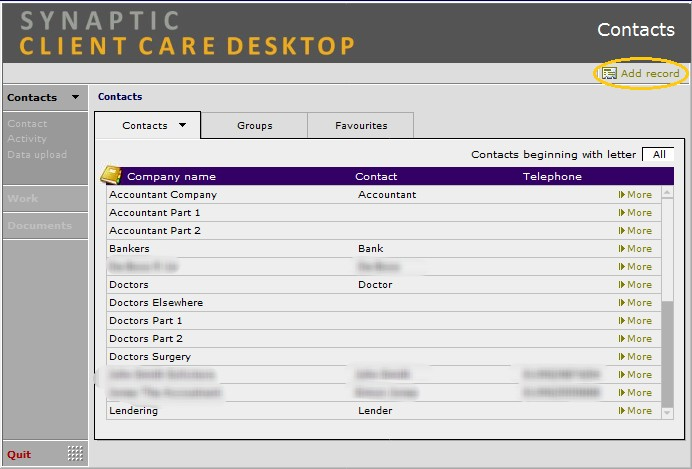This screenshot has width=692, height=469.
Task: Select the Doctors Elsewhere entry
Action: [156, 303]
